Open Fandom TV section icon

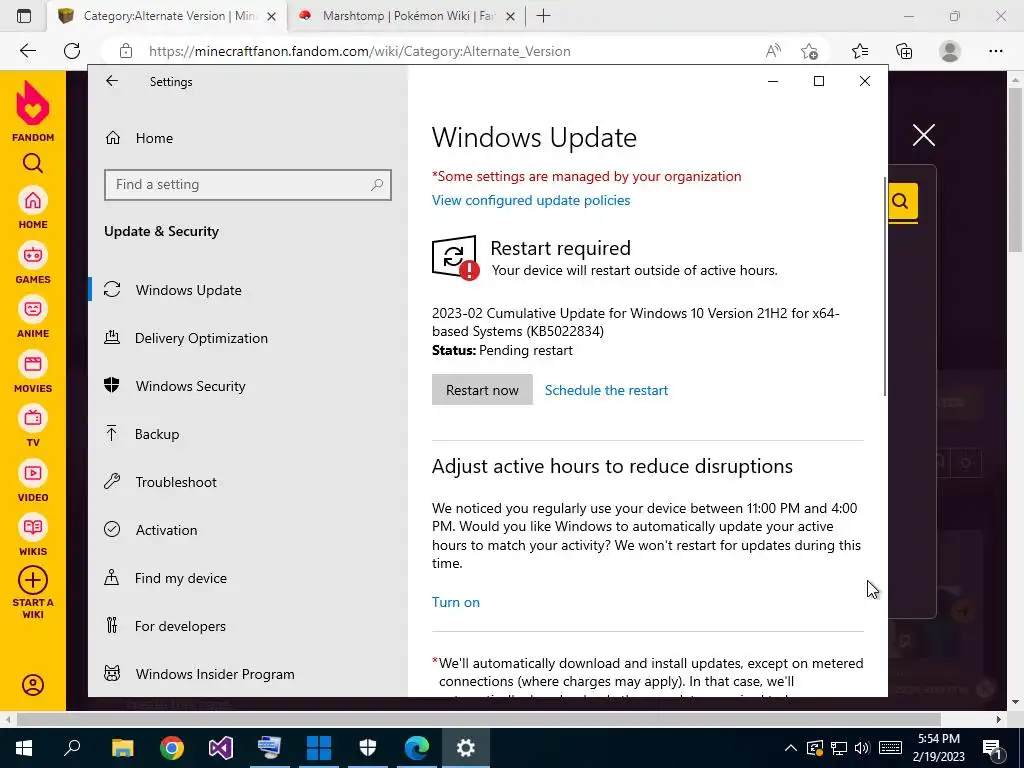[33, 418]
